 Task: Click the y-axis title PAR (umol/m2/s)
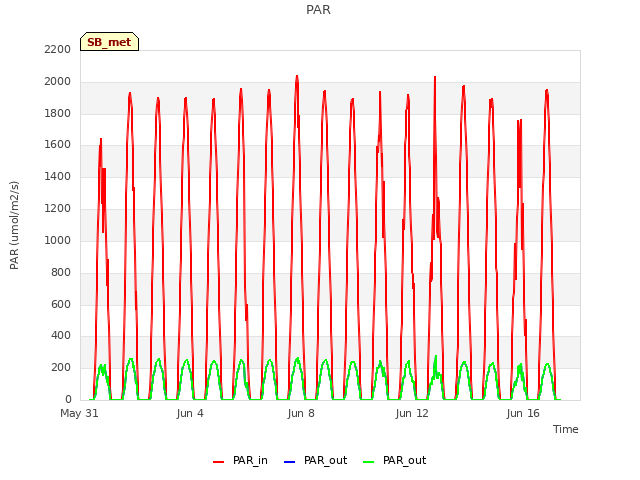point(14,225)
